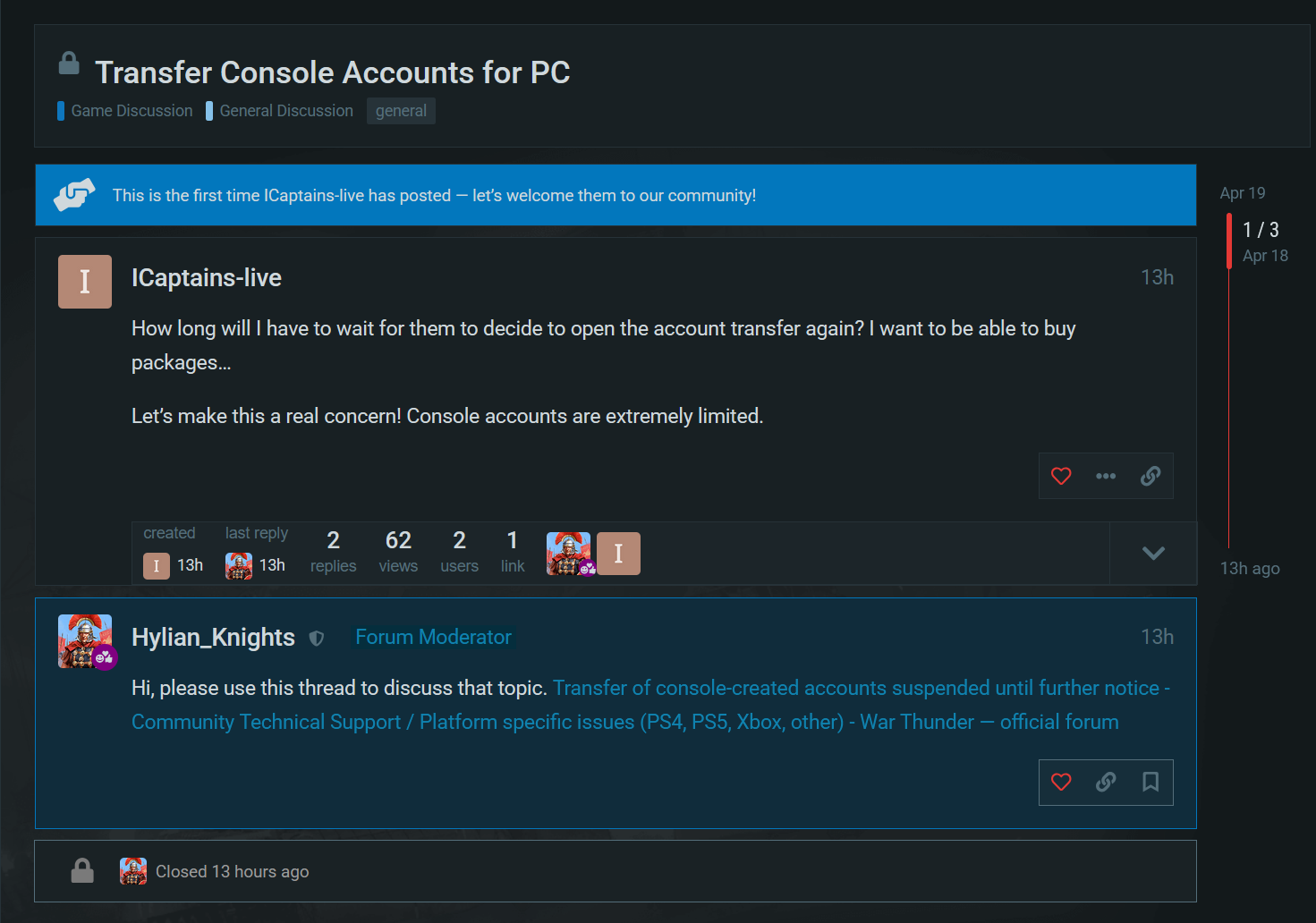Image resolution: width=1316 pixels, height=923 pixels.
Task: Open the Forum Moderator group link
Action: [x=433, y=637]
